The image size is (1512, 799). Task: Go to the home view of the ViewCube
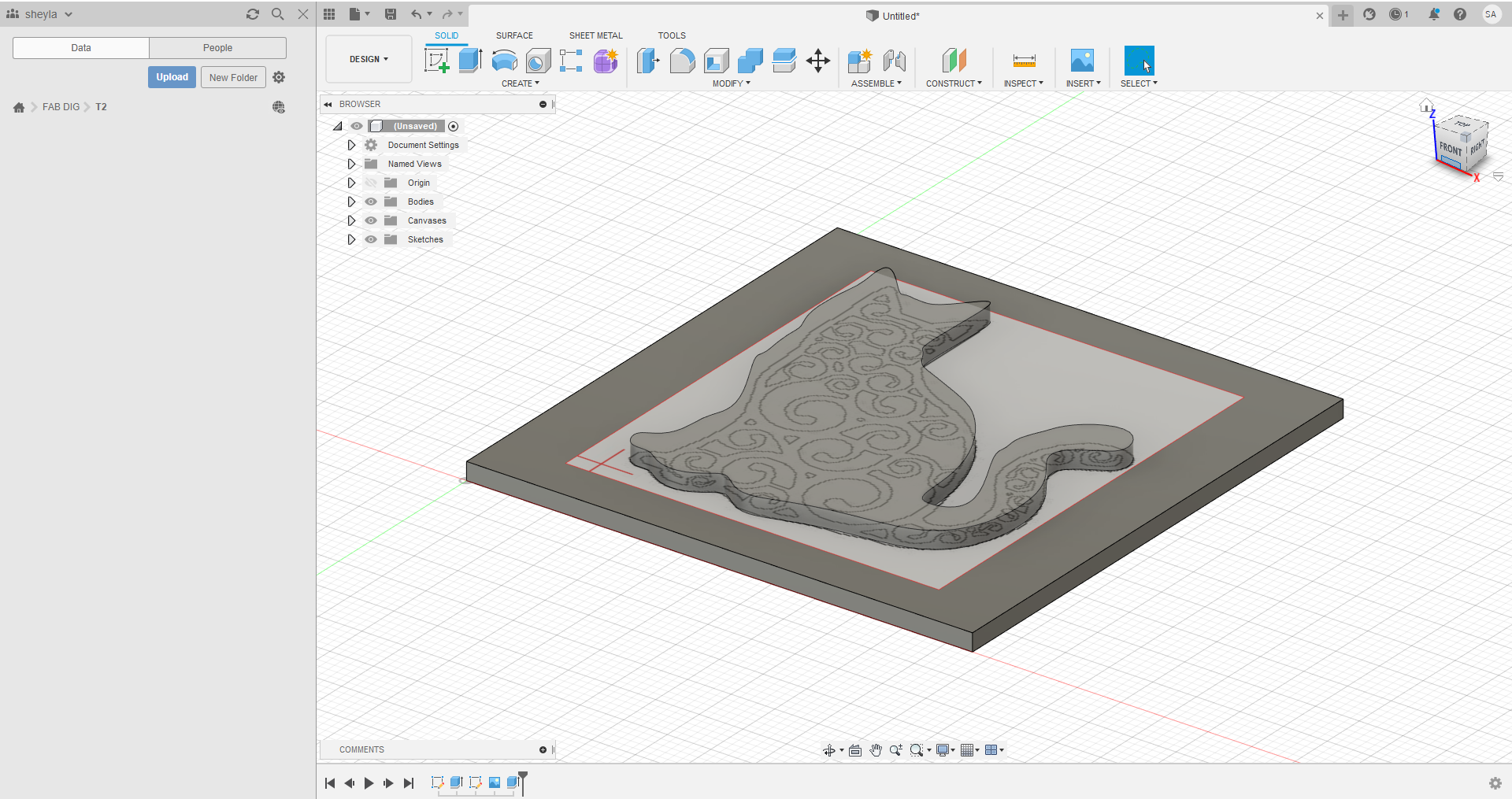tap(1426, 105)
